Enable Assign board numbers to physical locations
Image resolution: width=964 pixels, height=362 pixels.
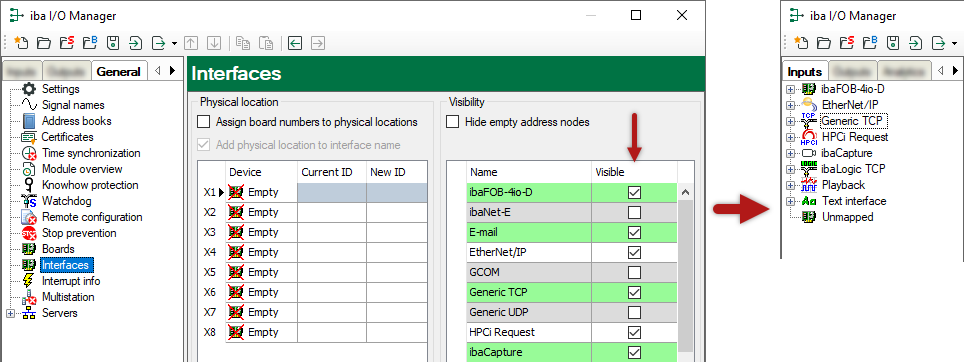click(204, 122)
